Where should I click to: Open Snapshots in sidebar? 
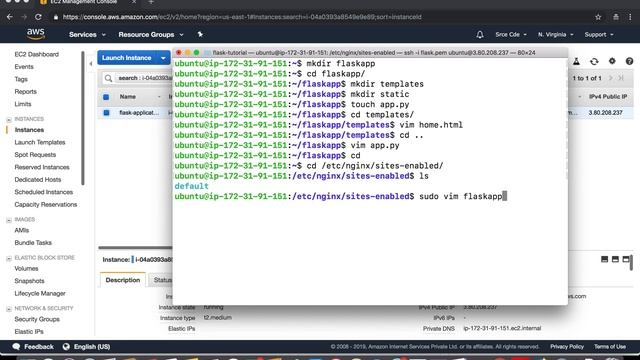coord(29,281)
